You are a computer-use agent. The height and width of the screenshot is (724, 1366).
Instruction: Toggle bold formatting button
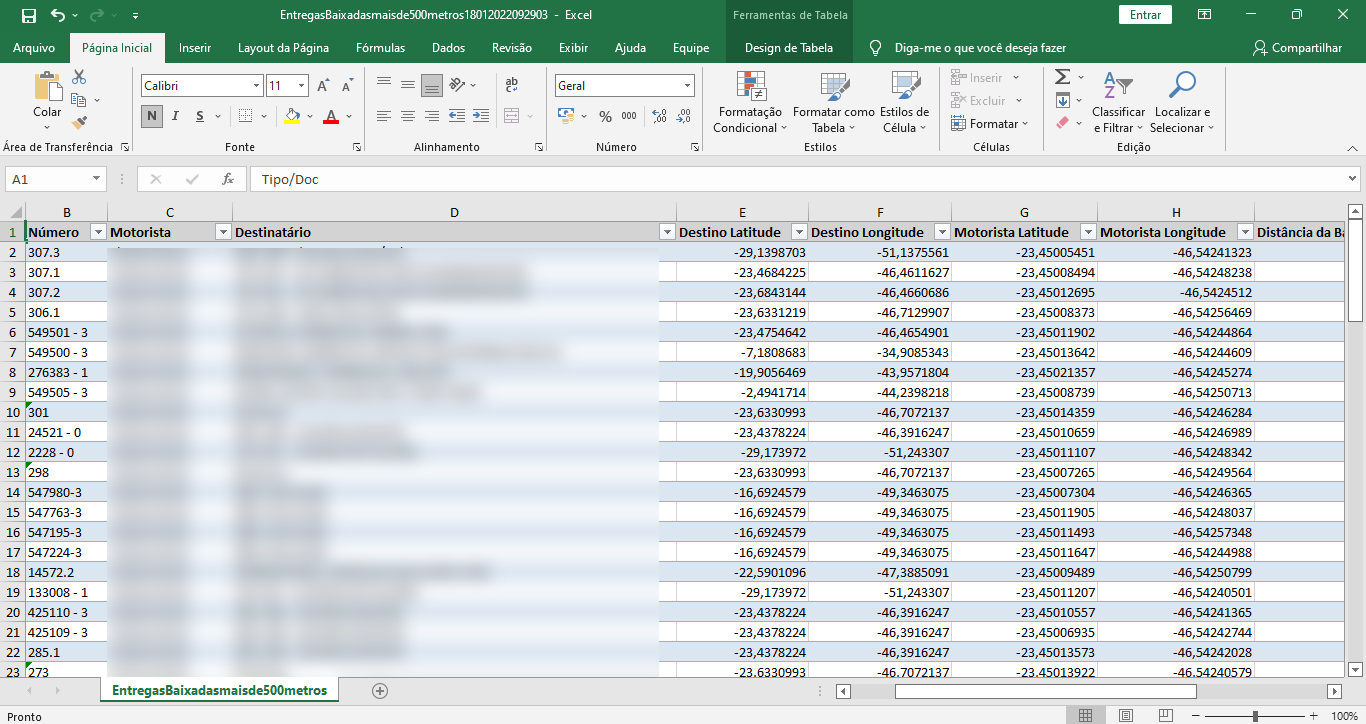click(x=151, y=116)
